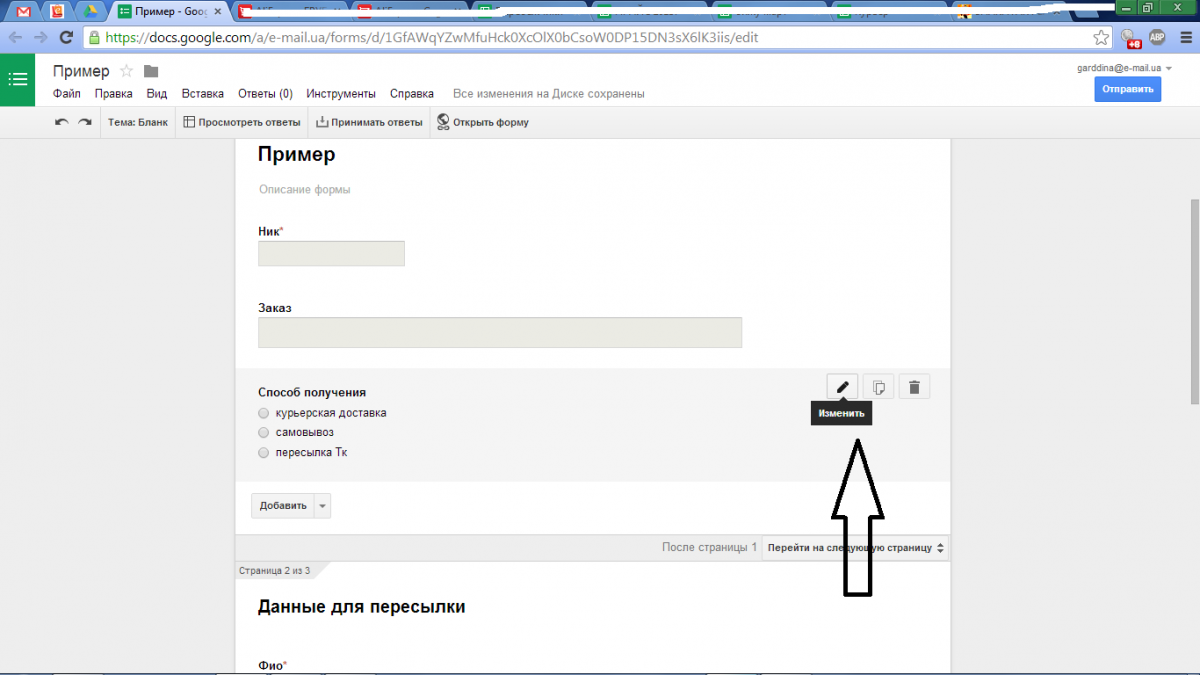Image resolution: width=1200 pixels, height=675 pixels.
Task: Switch to the pinned Google Drive tab
Action: pyautogui.click(x=90, y=11)
